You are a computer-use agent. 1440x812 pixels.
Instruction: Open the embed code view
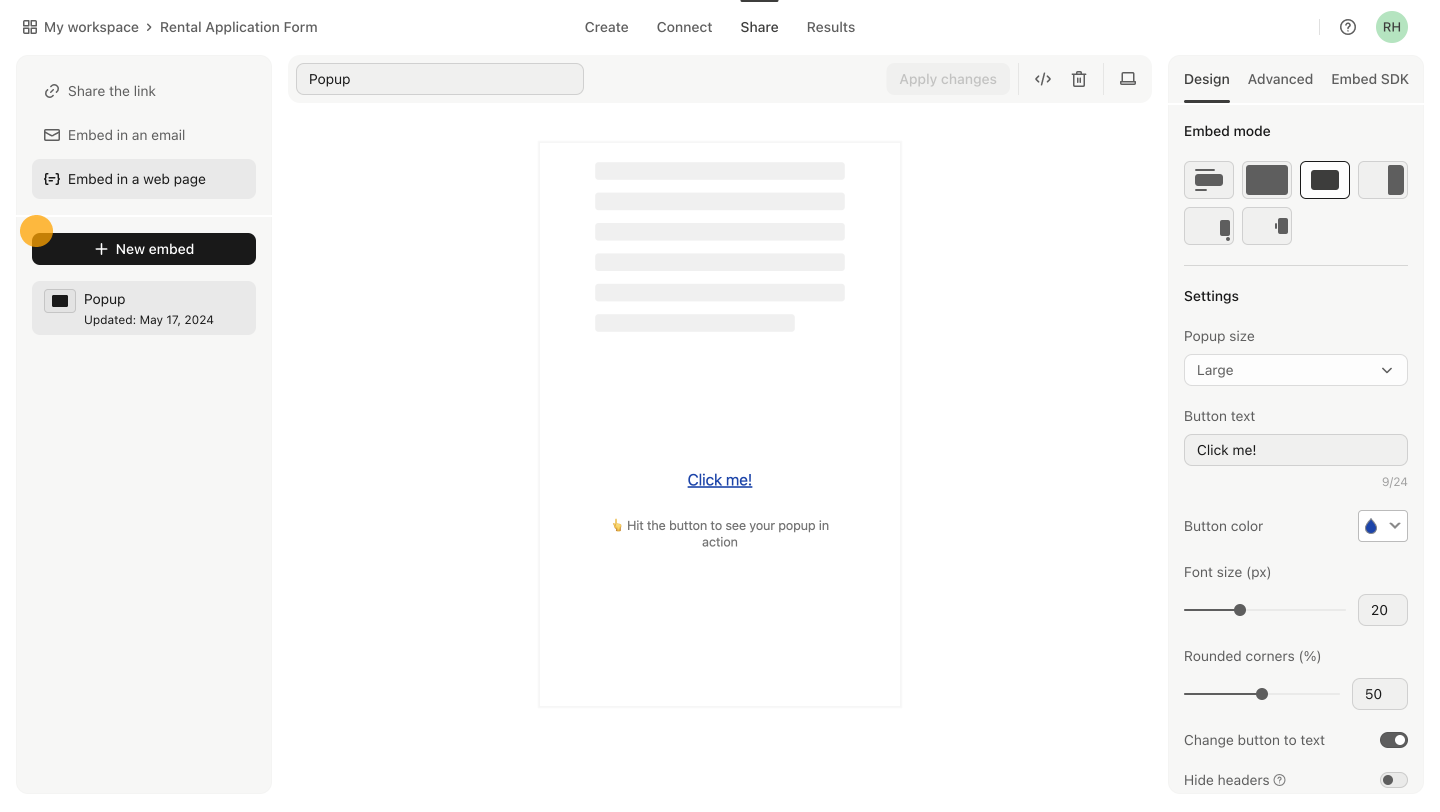pos(1042,78)
